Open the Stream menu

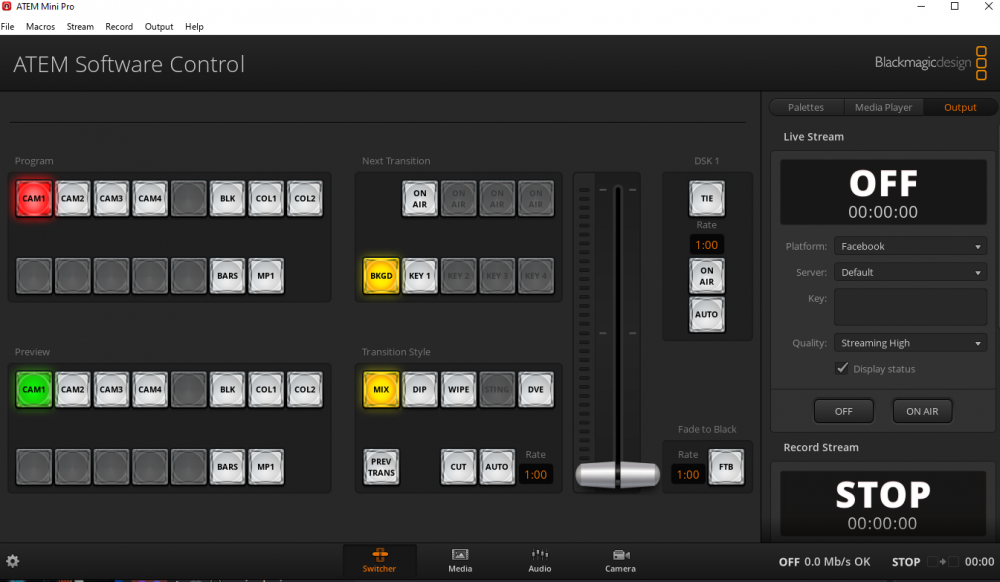click(80, 27)
